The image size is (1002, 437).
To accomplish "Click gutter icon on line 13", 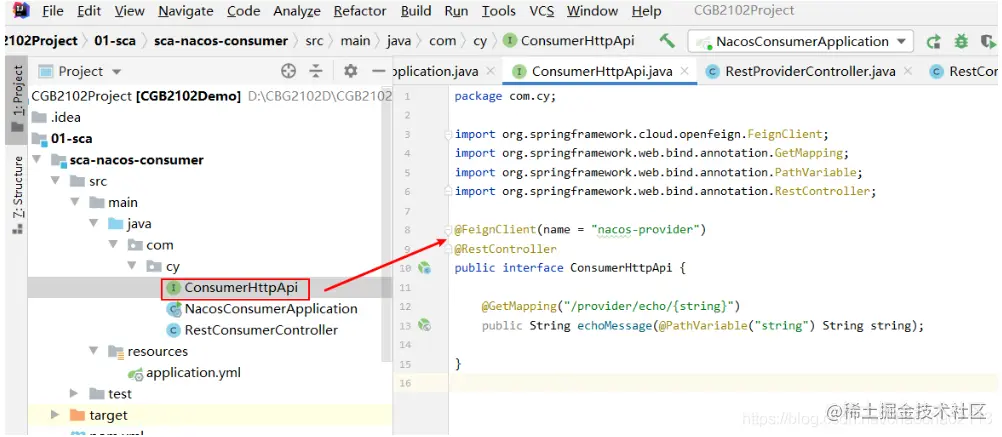I will 424,325.
